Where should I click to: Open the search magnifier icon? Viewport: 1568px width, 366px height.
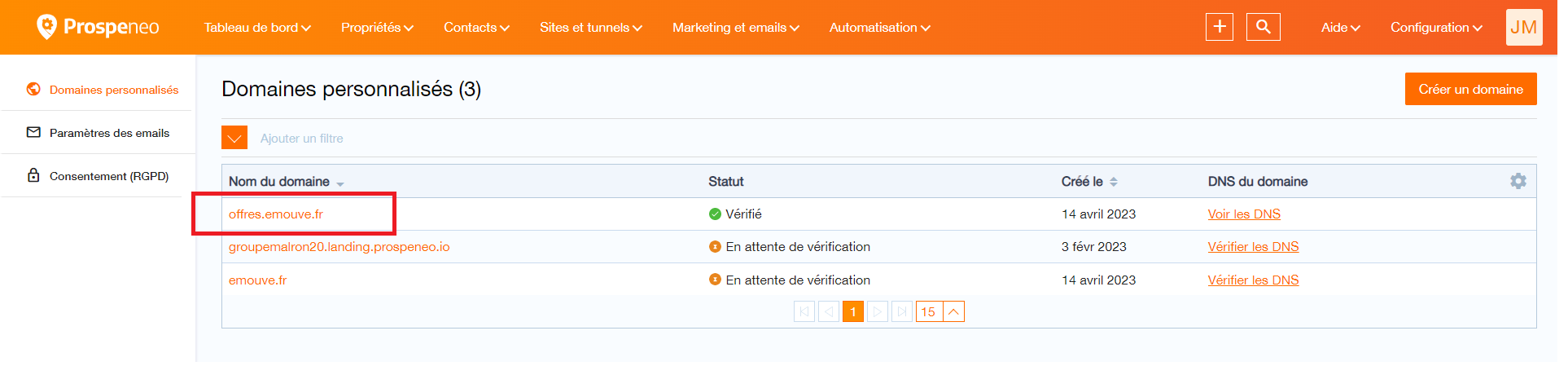pos(1264,27)
